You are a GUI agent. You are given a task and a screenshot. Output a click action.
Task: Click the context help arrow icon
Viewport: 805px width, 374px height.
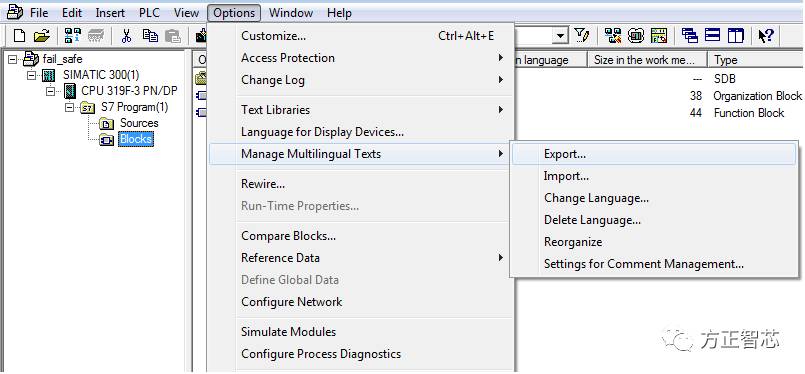point(765,35)
